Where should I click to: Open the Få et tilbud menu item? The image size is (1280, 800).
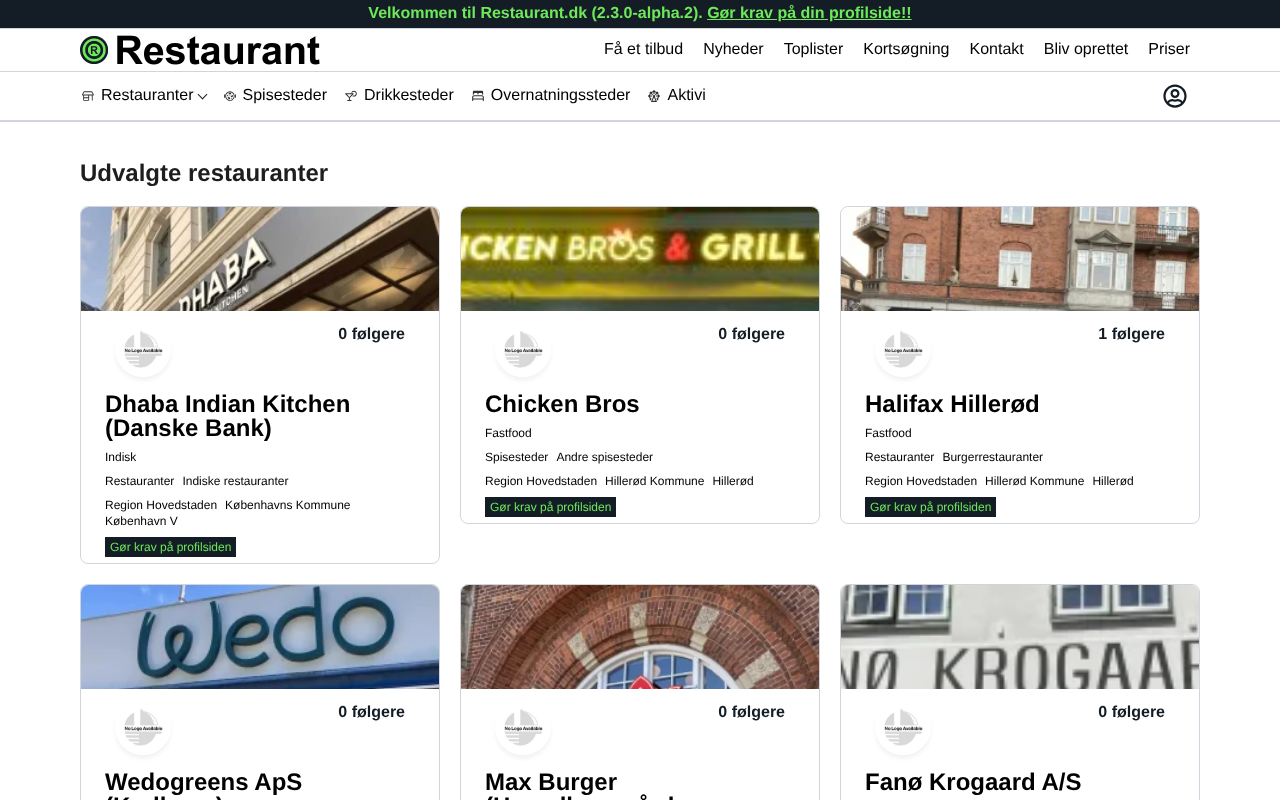tap(643, 49)
